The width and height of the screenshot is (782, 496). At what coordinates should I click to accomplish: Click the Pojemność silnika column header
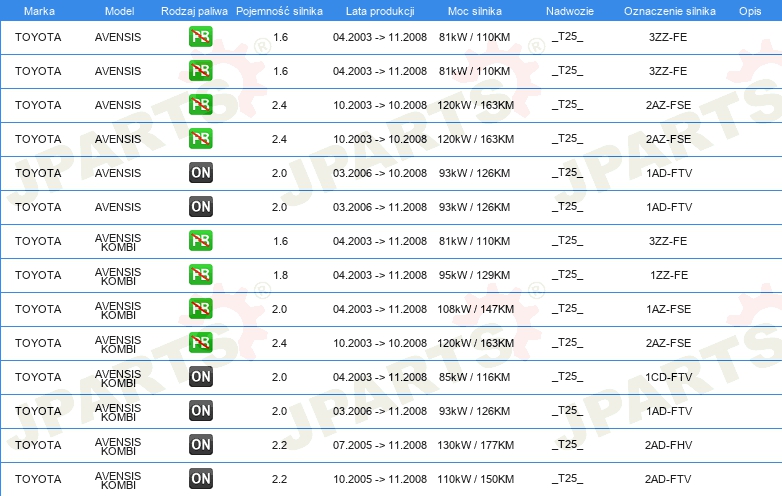tap(279, 11)
